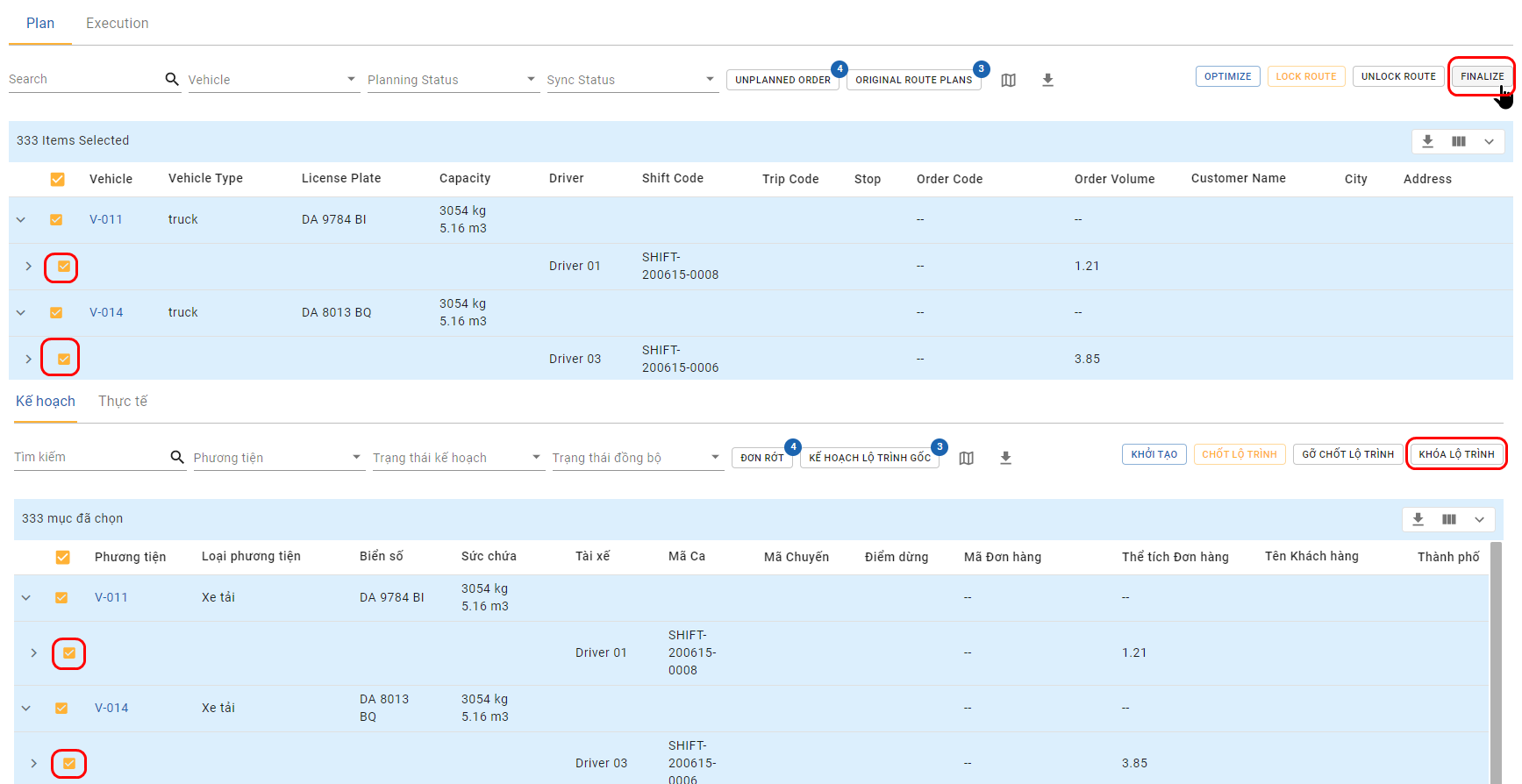Focus the Tìm kiếm input field
Viewport: 1522px width, 784px height.
point(89,457)
